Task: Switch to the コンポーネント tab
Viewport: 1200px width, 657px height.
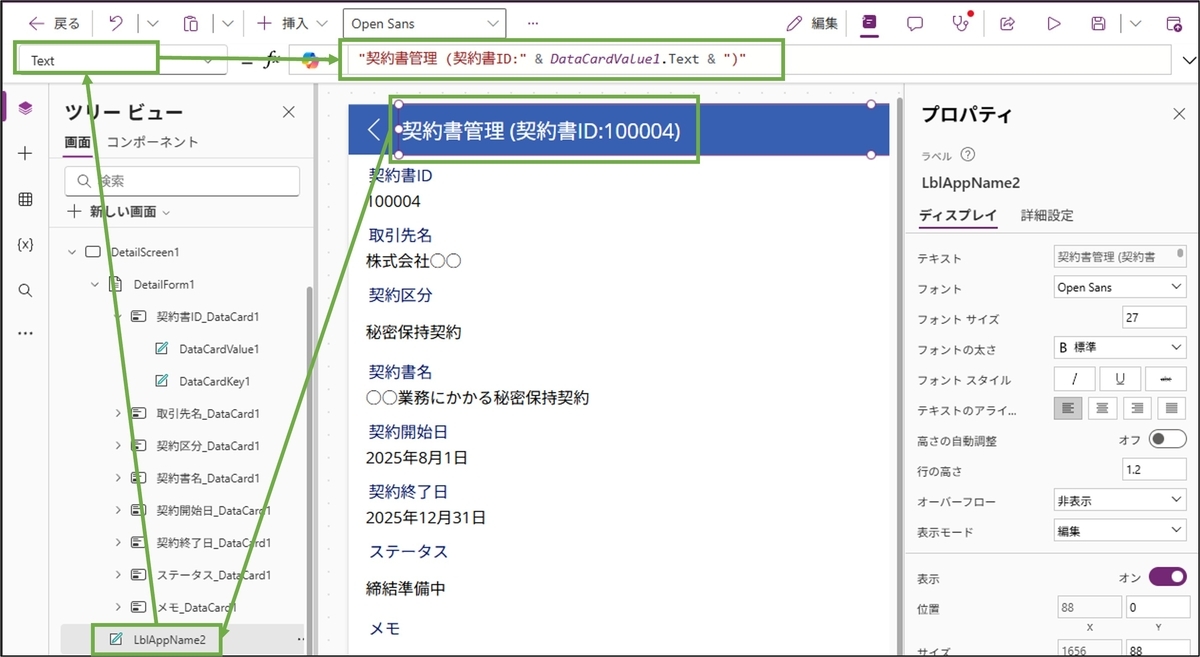Action: click(x=153, y=142)
